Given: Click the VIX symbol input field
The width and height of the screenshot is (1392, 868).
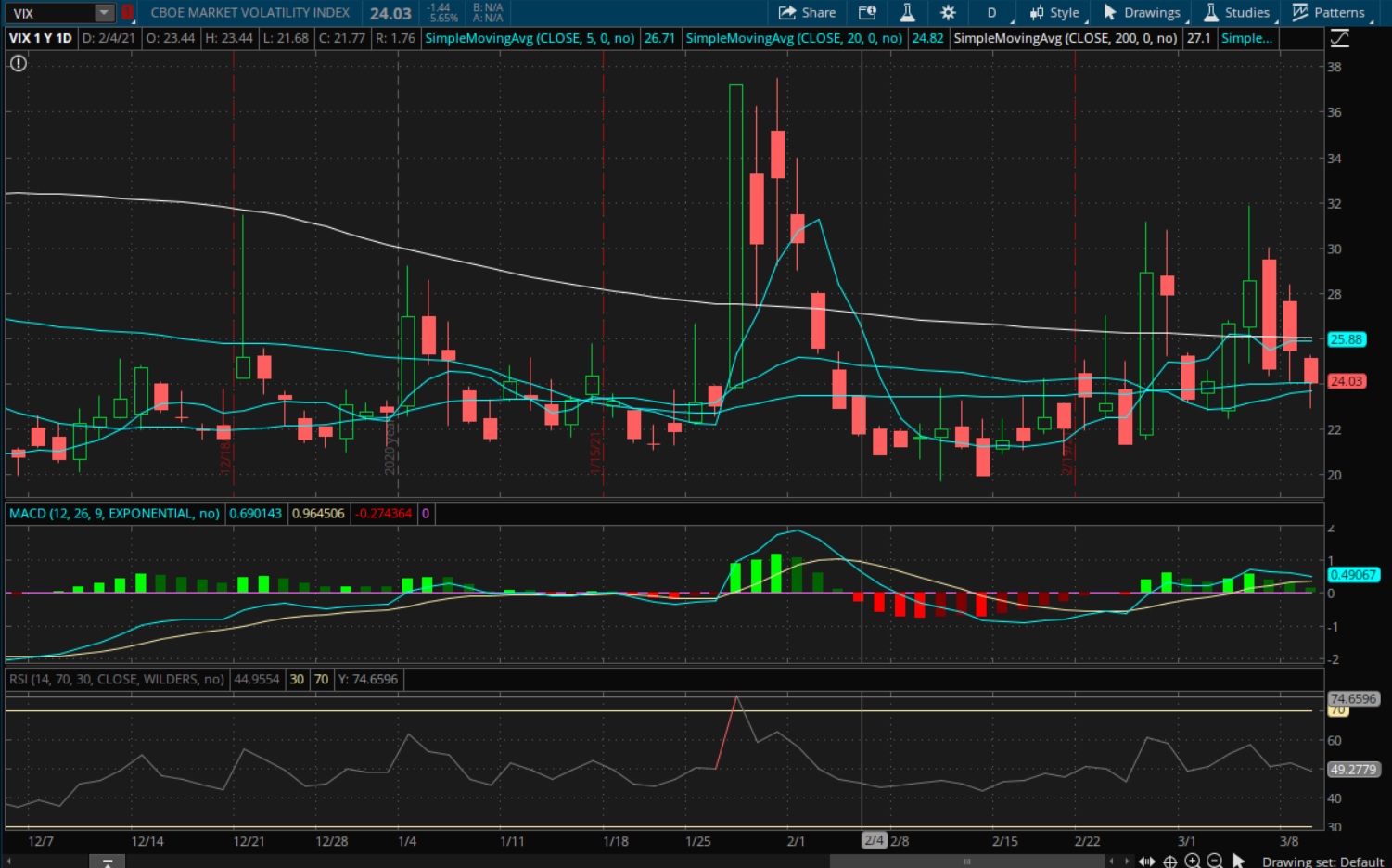Looking at the screenshot, I should coord(51,13).
